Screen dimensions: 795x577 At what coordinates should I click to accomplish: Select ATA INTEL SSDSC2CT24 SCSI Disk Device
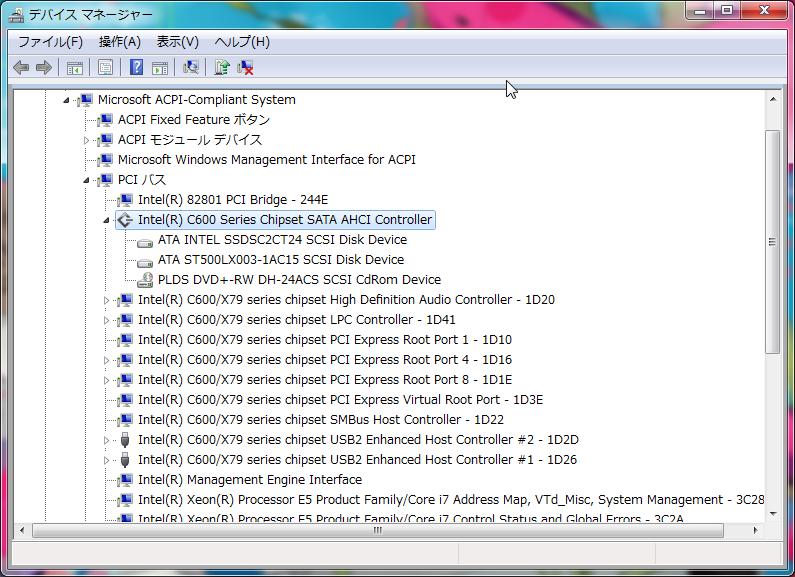click(282, 240)
